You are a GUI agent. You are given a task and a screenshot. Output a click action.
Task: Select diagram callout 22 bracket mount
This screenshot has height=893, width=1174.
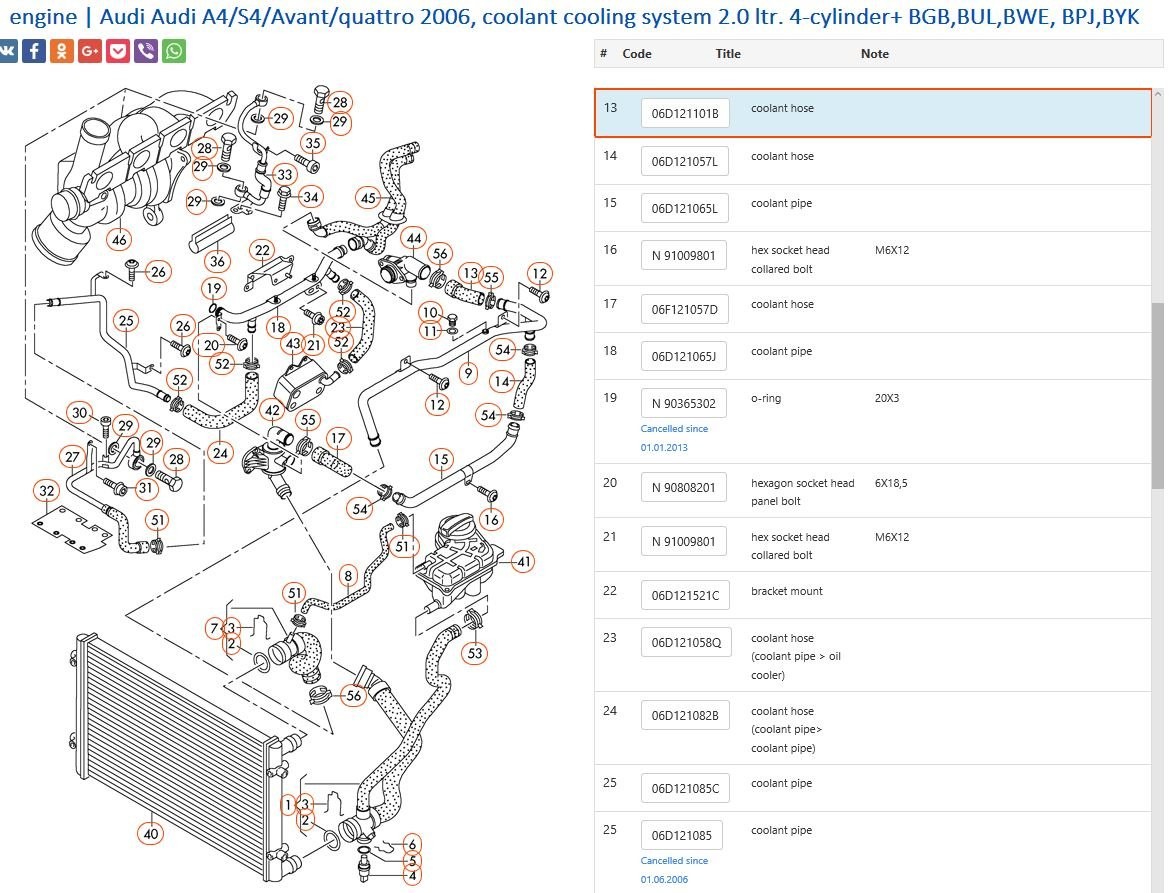point(262,250)
